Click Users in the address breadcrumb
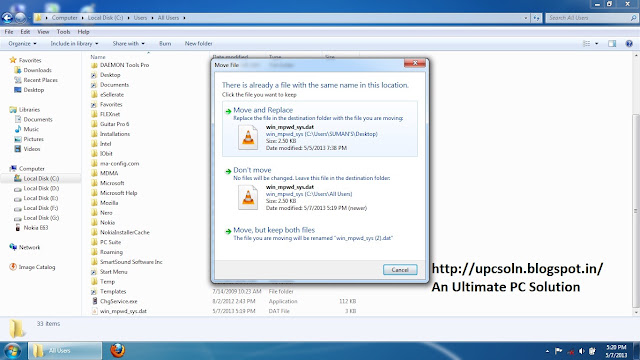 point(140,18)
